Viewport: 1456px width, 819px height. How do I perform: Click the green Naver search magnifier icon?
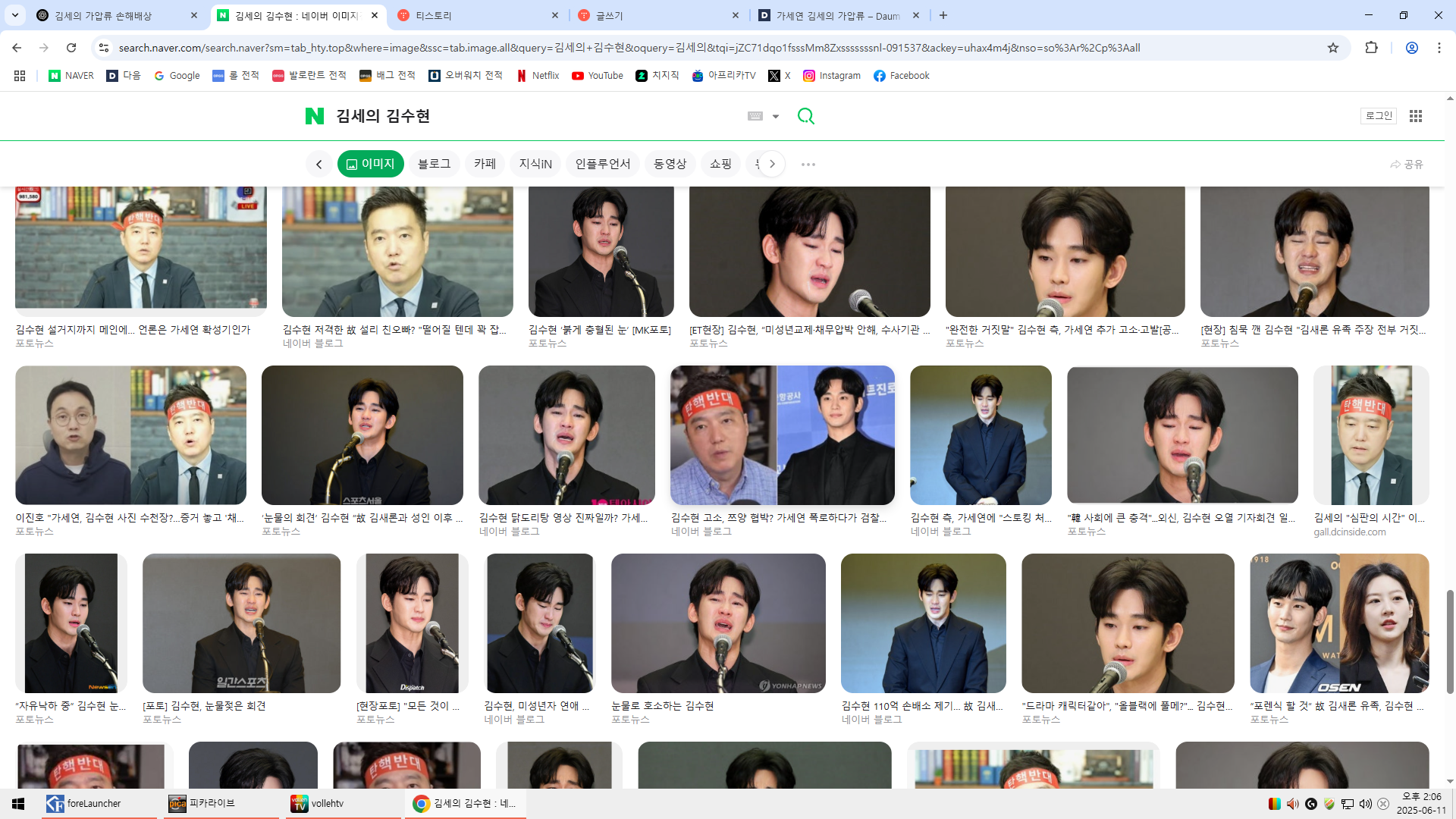click(805, 116)
